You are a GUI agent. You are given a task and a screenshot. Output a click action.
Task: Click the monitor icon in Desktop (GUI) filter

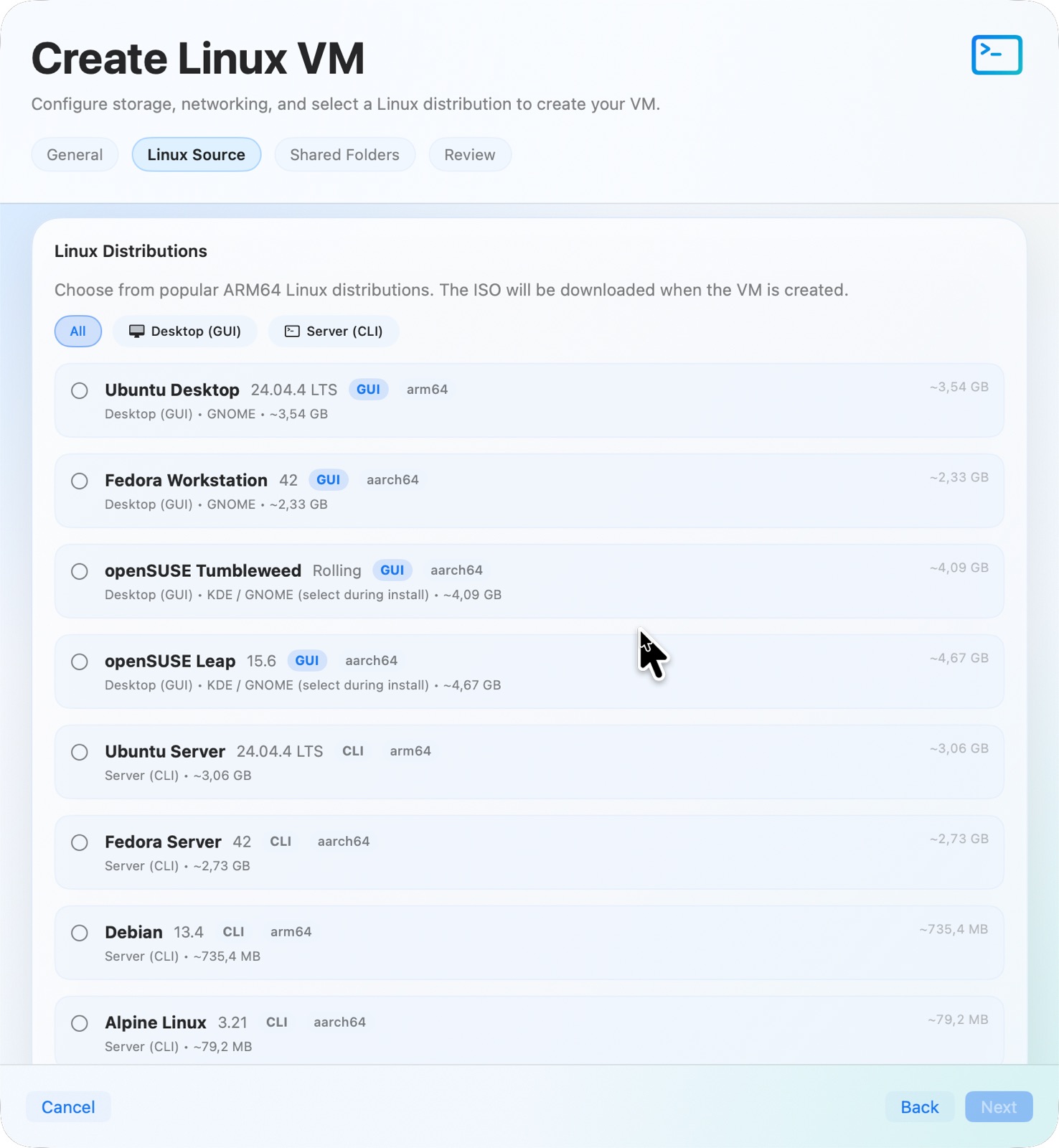click(x=136, y=331)
